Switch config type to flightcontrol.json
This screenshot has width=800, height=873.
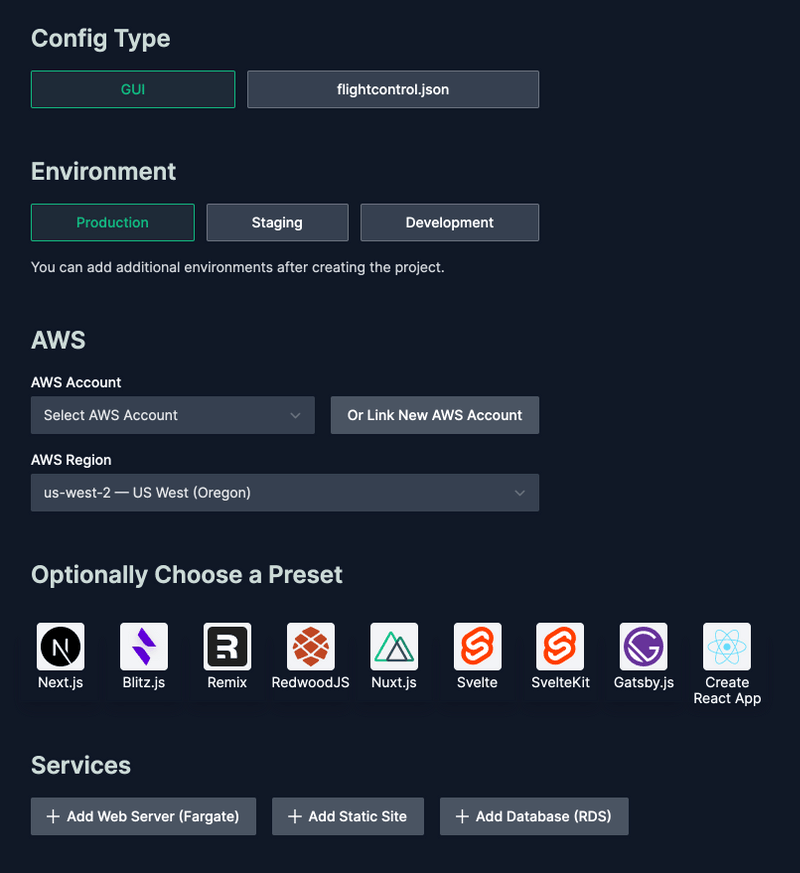[x=392, y=89]
